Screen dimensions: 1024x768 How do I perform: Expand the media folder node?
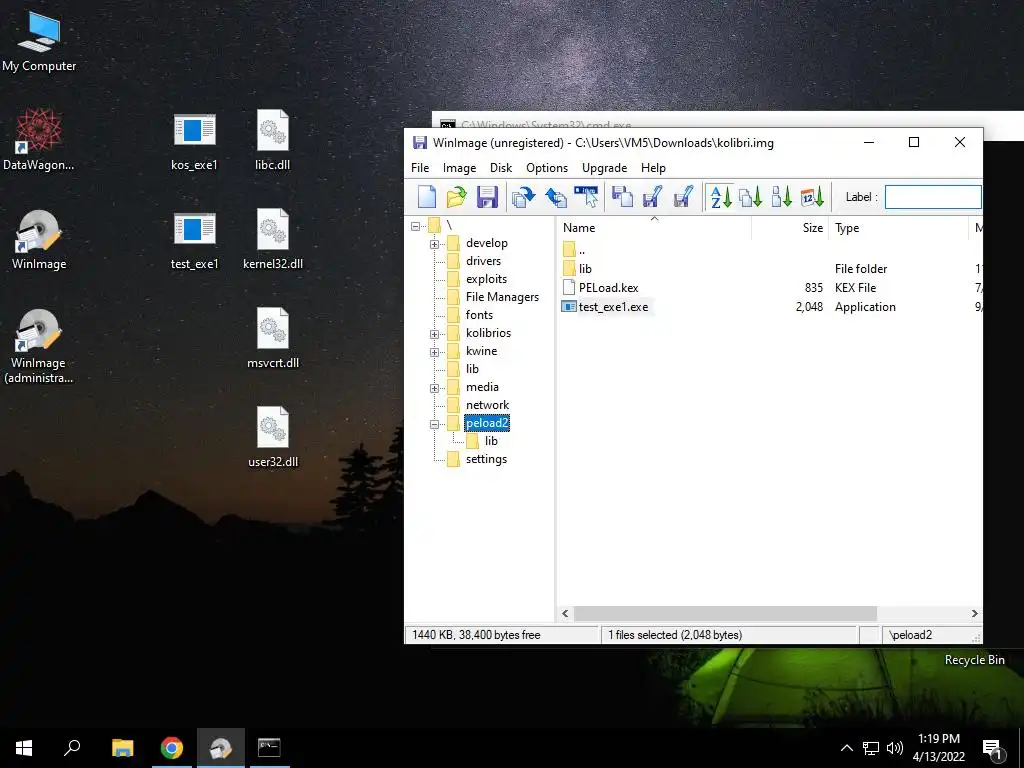(x=434, y=389)
